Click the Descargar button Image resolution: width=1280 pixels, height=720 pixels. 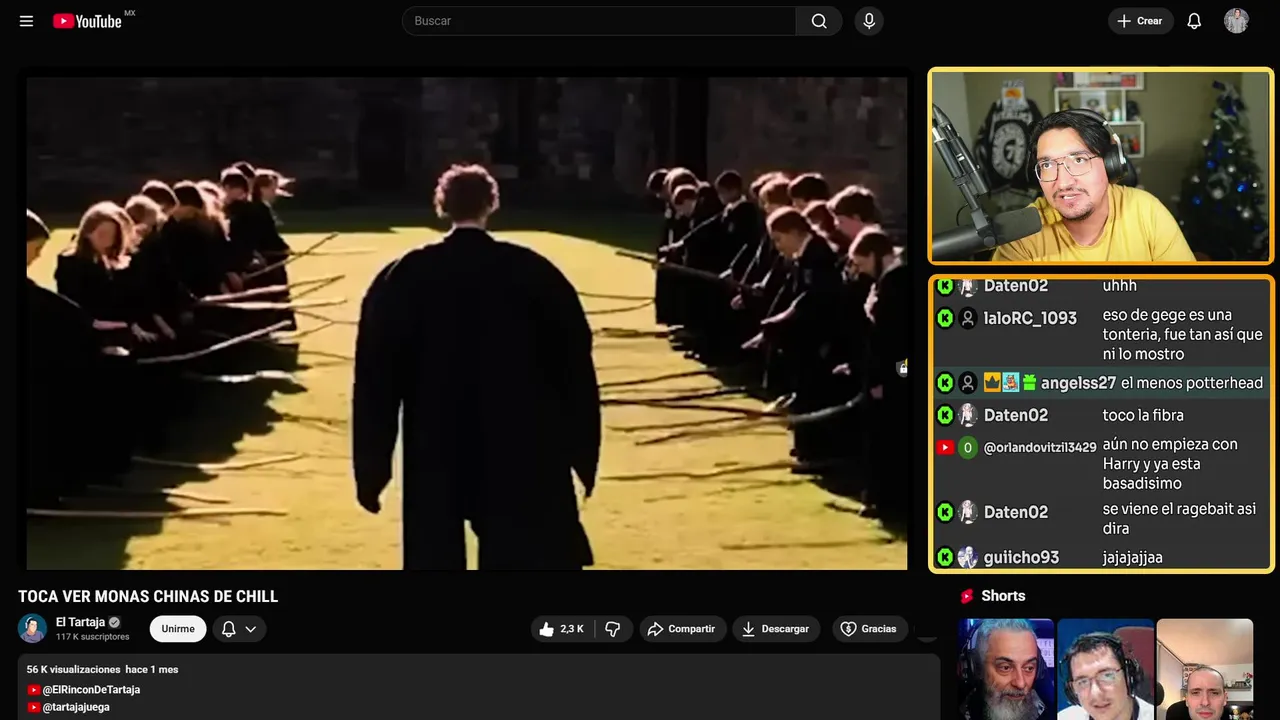click(x=776, y=629)
